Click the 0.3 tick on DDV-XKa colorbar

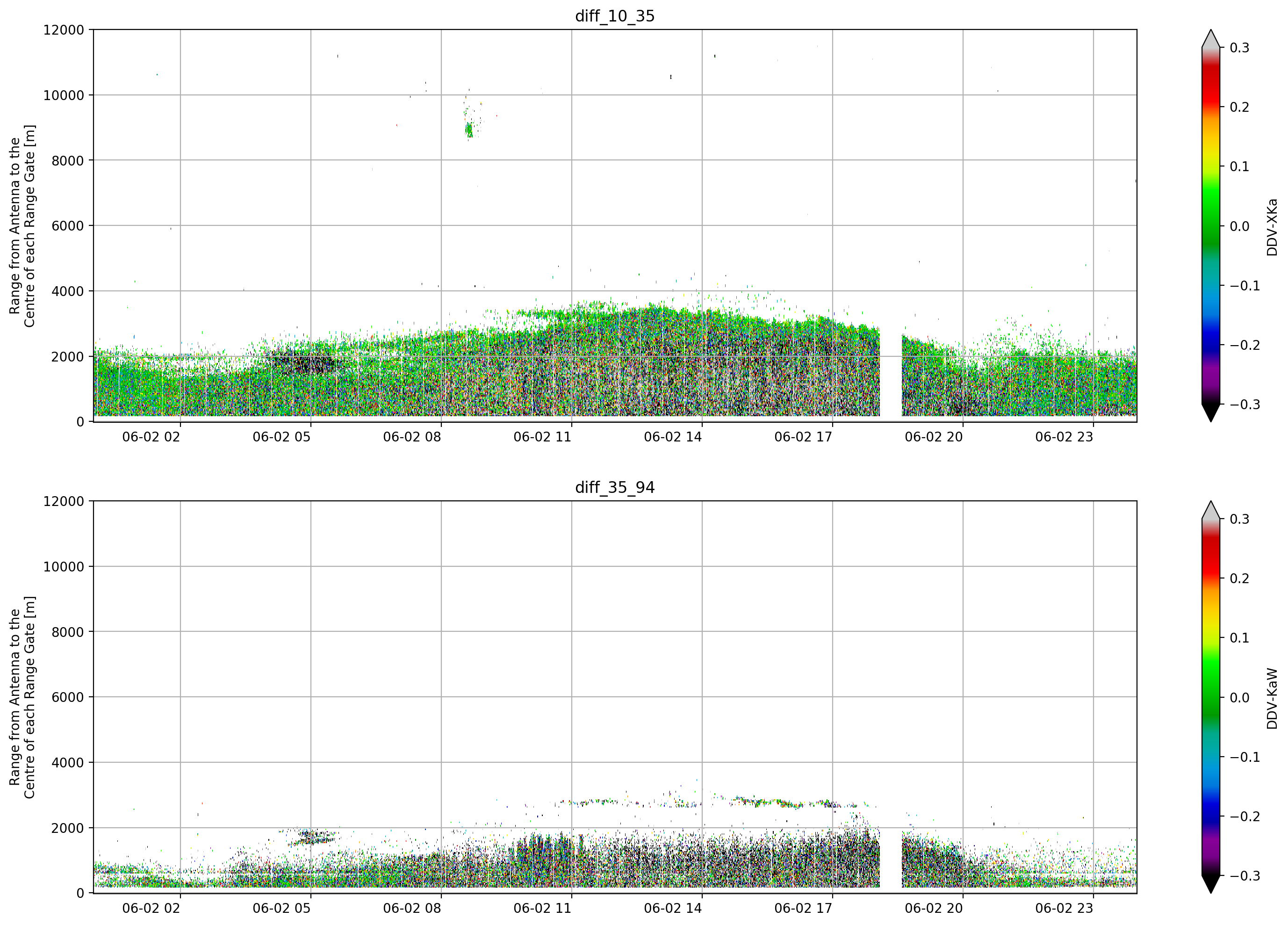coord(1240,48)
